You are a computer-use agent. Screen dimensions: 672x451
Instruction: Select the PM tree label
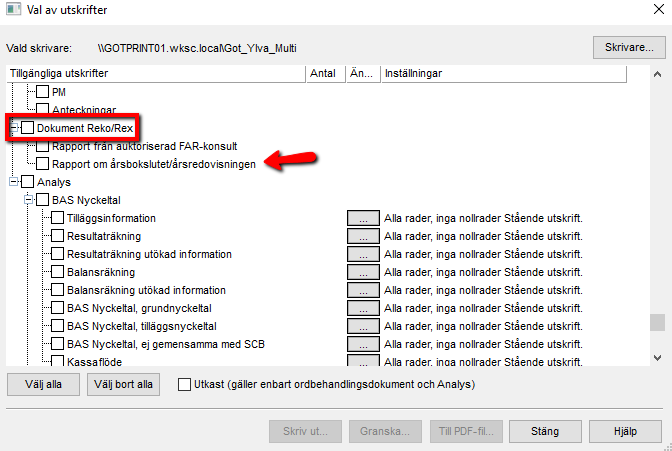(59, 92)
